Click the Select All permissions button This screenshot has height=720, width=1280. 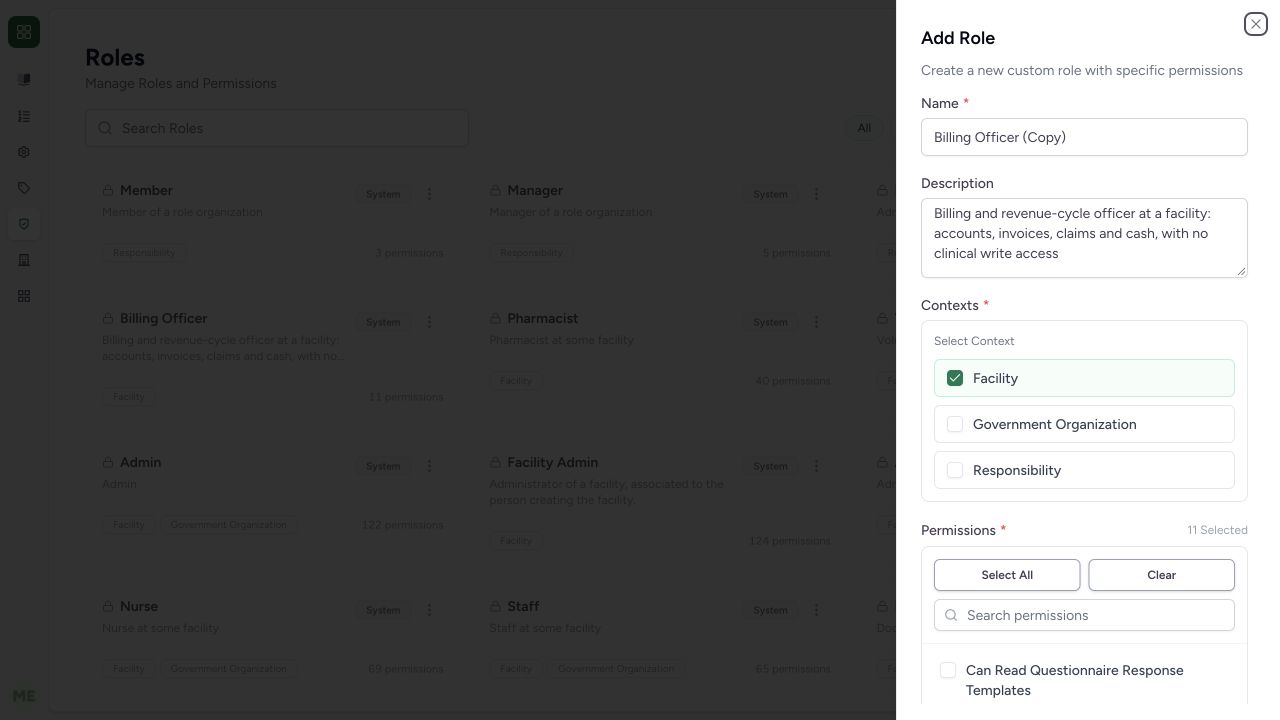[x=1007, y=575]
